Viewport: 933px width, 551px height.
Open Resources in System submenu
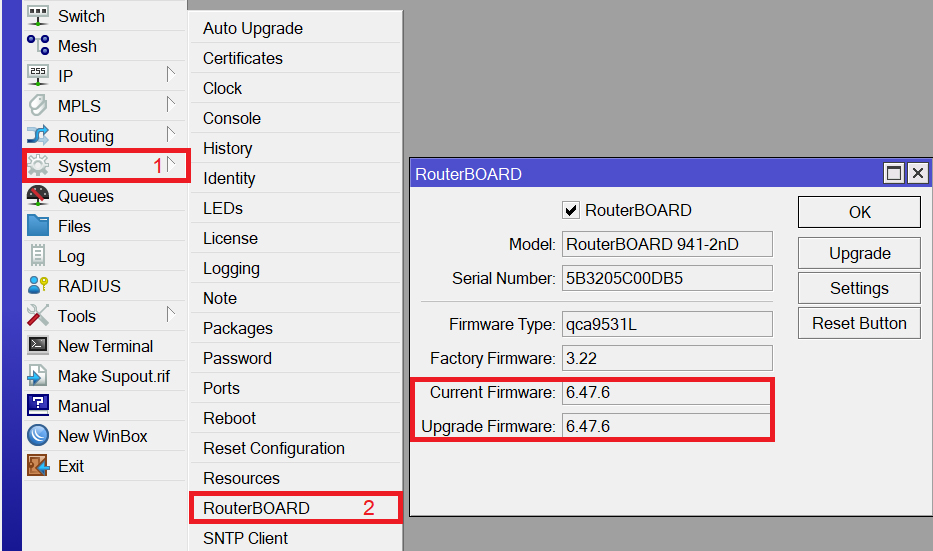tap(296, 478)
